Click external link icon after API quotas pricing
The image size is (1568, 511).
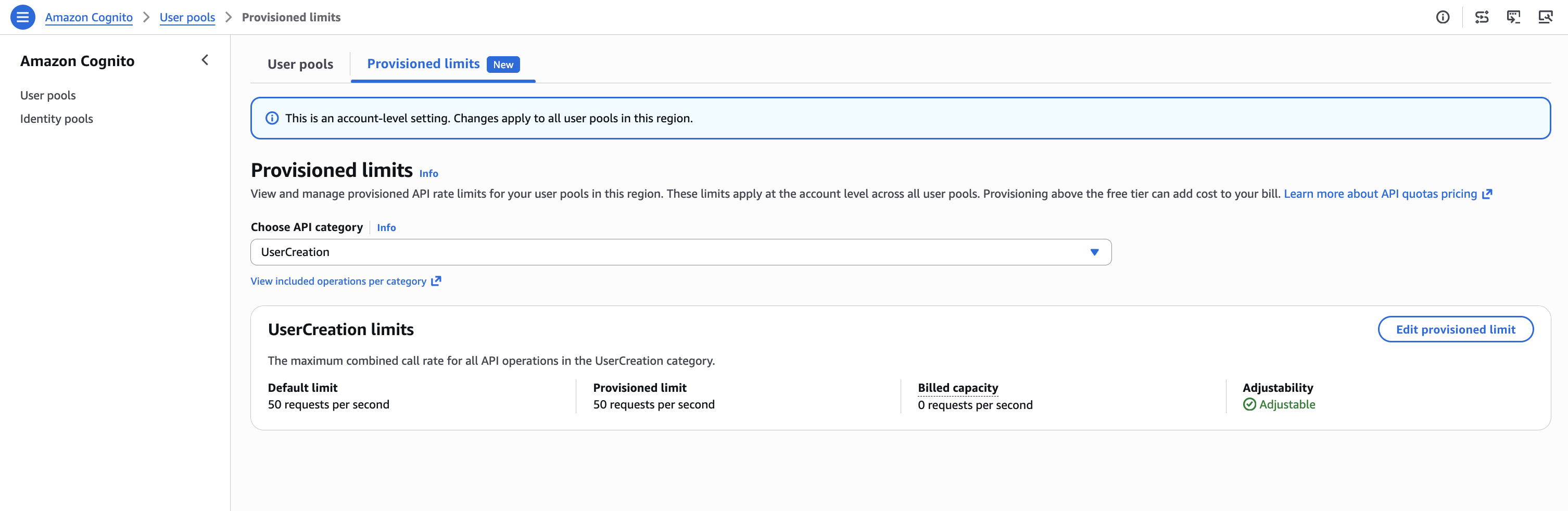tap(1487, 194)
